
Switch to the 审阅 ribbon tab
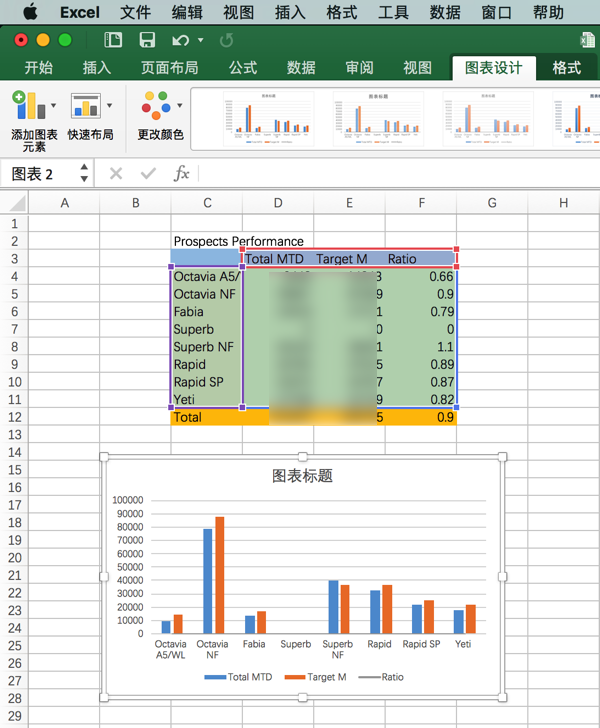359,68
